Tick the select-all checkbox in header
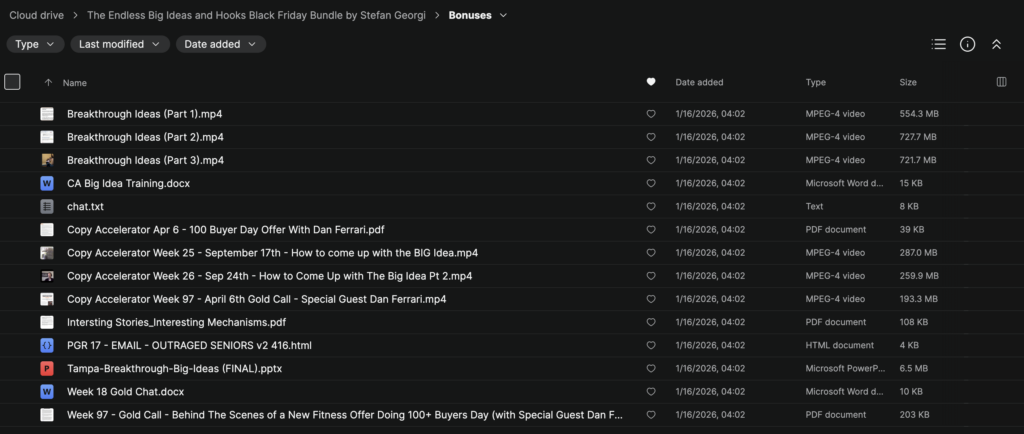Image resolution: width=1024 pixels, height=434 pixels. pyautogui.click(x=12, y=82)
